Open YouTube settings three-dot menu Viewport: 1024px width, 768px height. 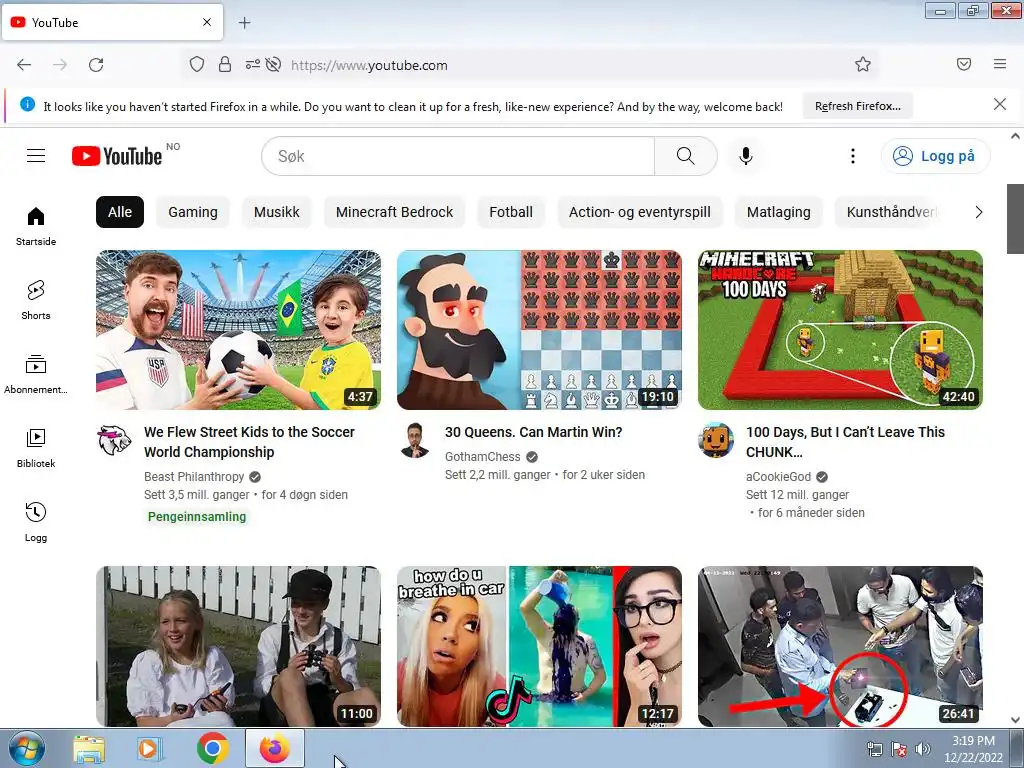[852, 156]
